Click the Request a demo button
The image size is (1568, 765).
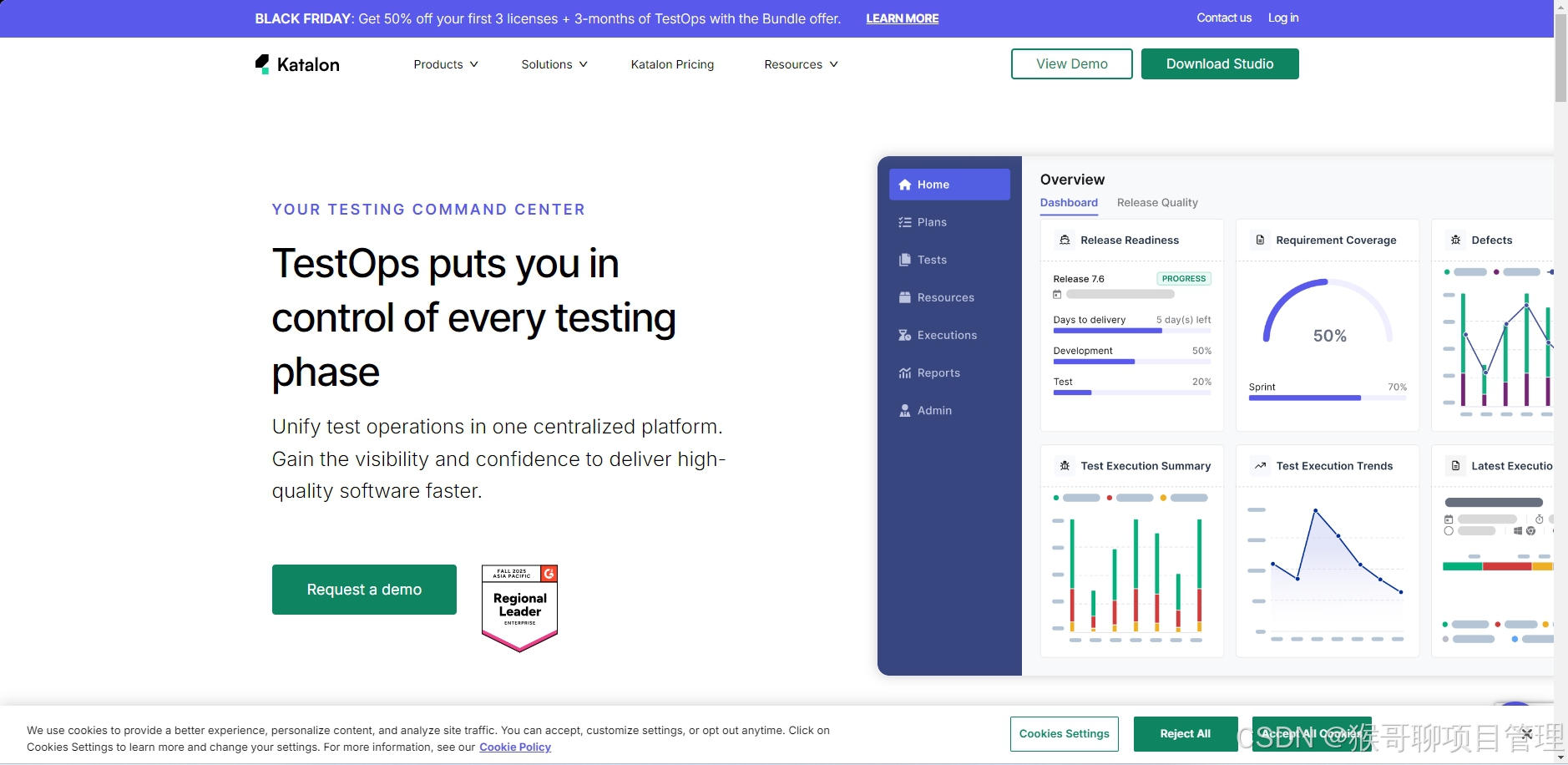(x=364, y=590)
